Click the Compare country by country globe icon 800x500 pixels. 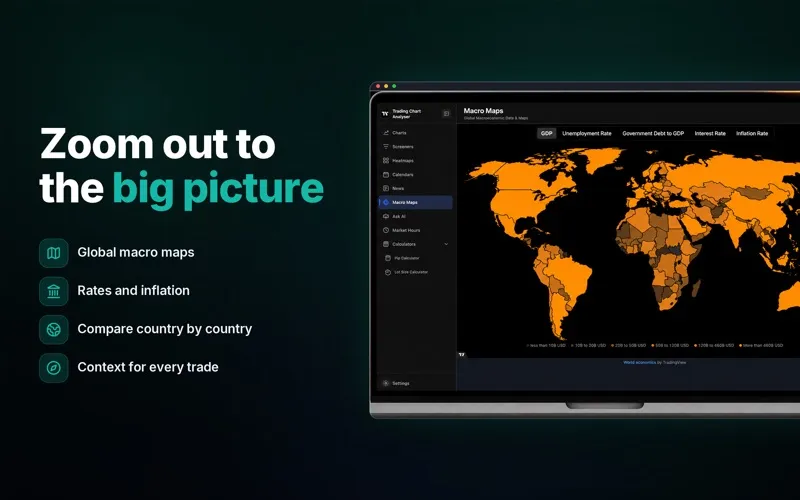coord(54,329)
